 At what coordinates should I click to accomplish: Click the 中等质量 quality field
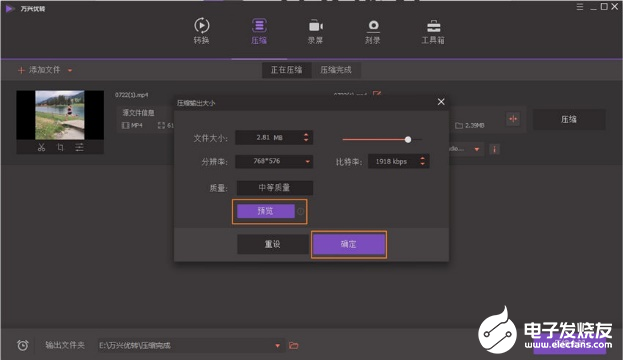[275, 188]
